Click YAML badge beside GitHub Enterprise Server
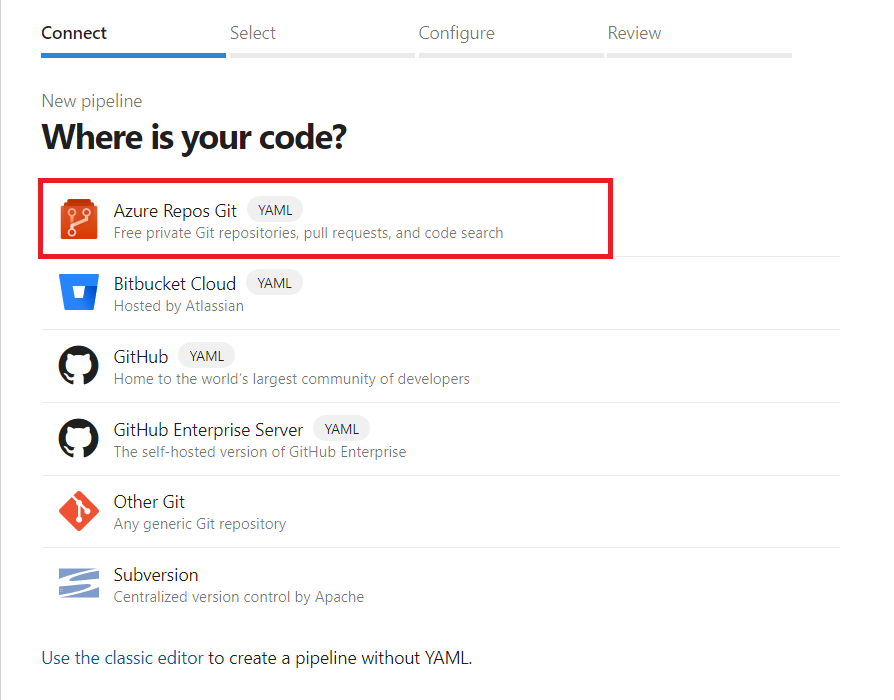This screenshot has height=700, width=894. (x=341, y=429)
